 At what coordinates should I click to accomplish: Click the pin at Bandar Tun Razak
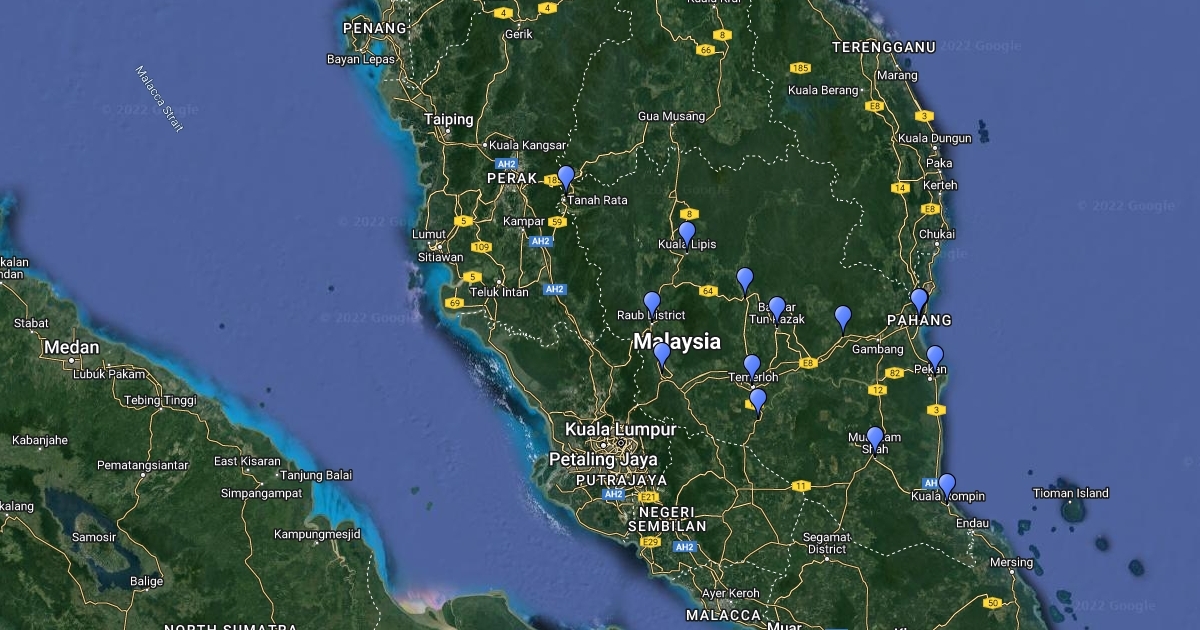click(776, 309)
